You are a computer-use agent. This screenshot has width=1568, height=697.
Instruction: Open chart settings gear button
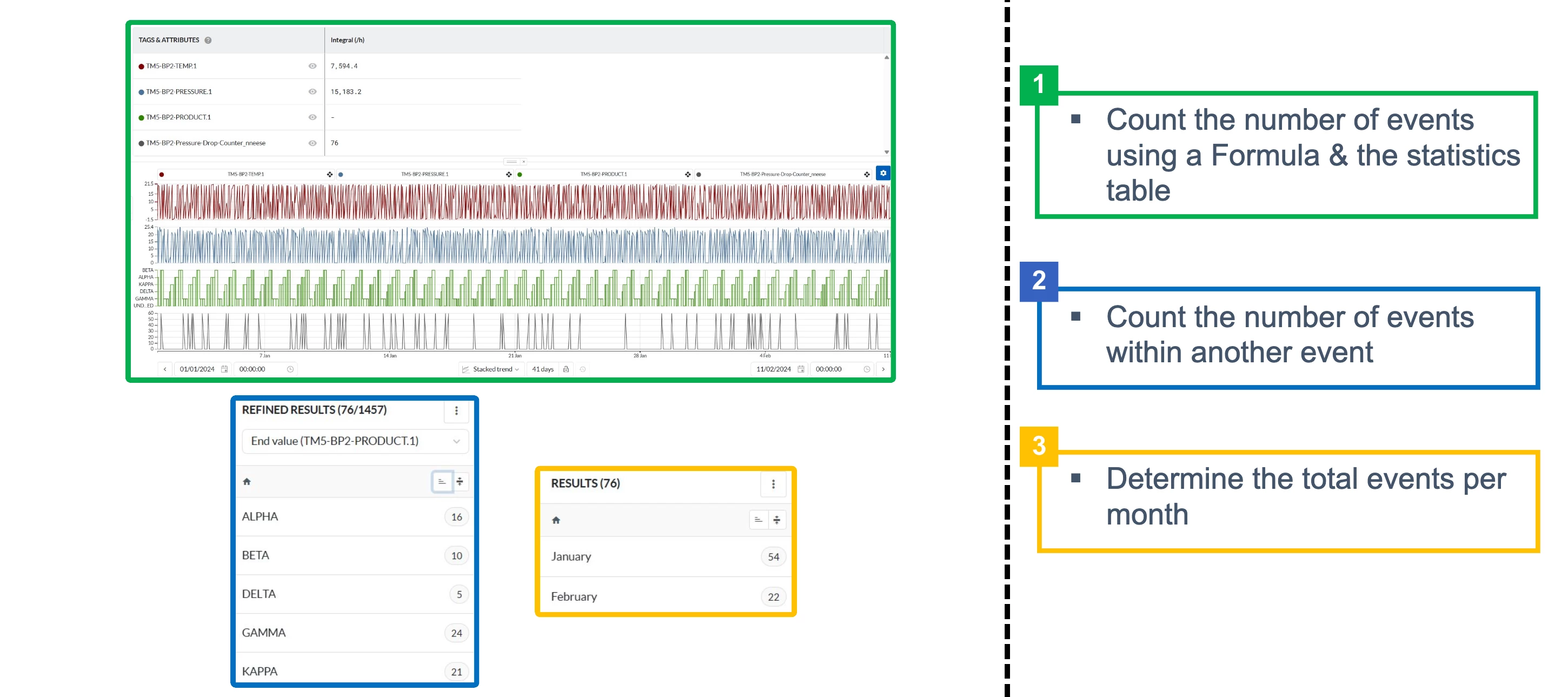(882, 174)
